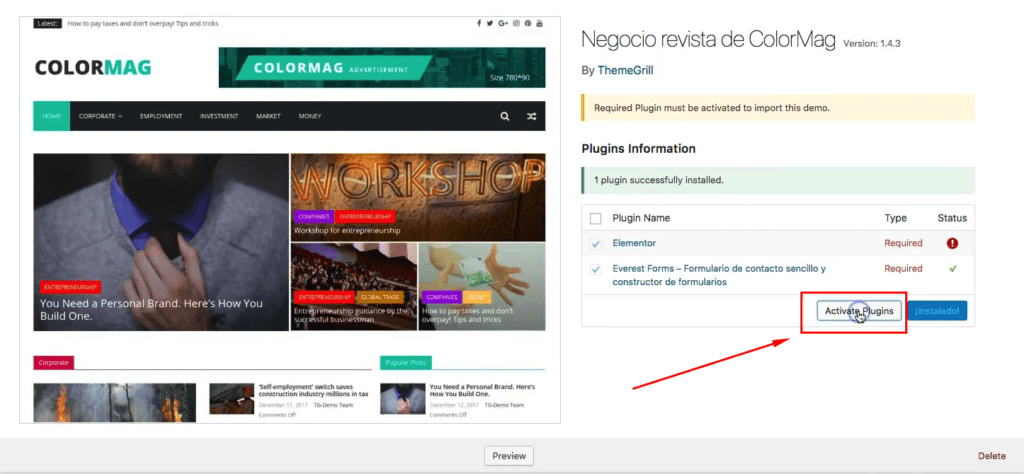Click the YouTube icon in the demo header
This screenshot has width=1024, height=474.
point(539,24)
